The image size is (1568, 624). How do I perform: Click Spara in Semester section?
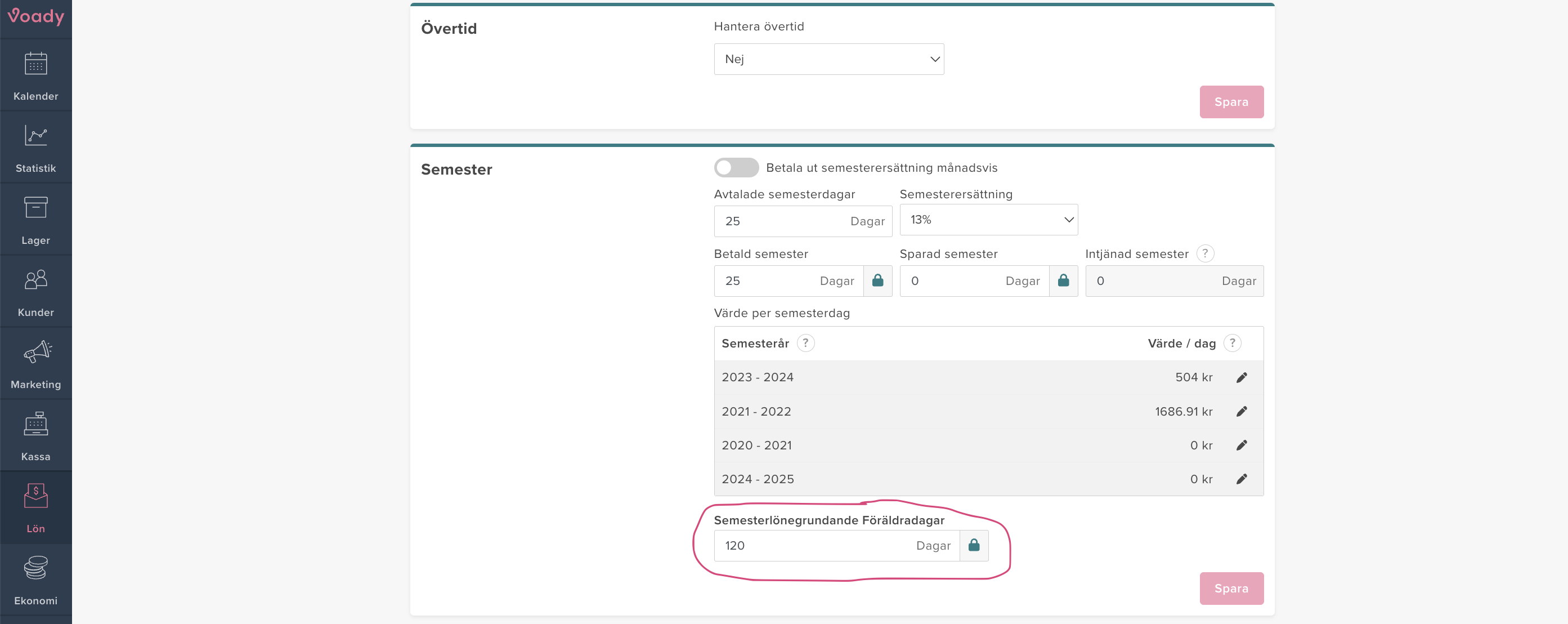tap(1231, 588)
